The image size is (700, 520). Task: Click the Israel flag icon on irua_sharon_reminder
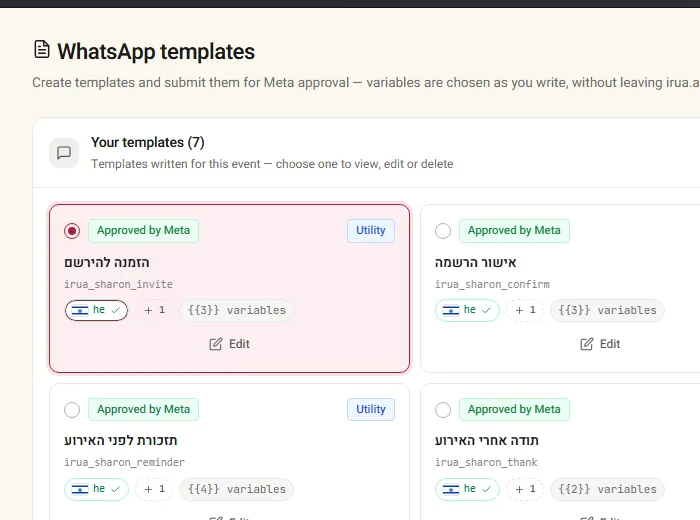tap(80, 489)
